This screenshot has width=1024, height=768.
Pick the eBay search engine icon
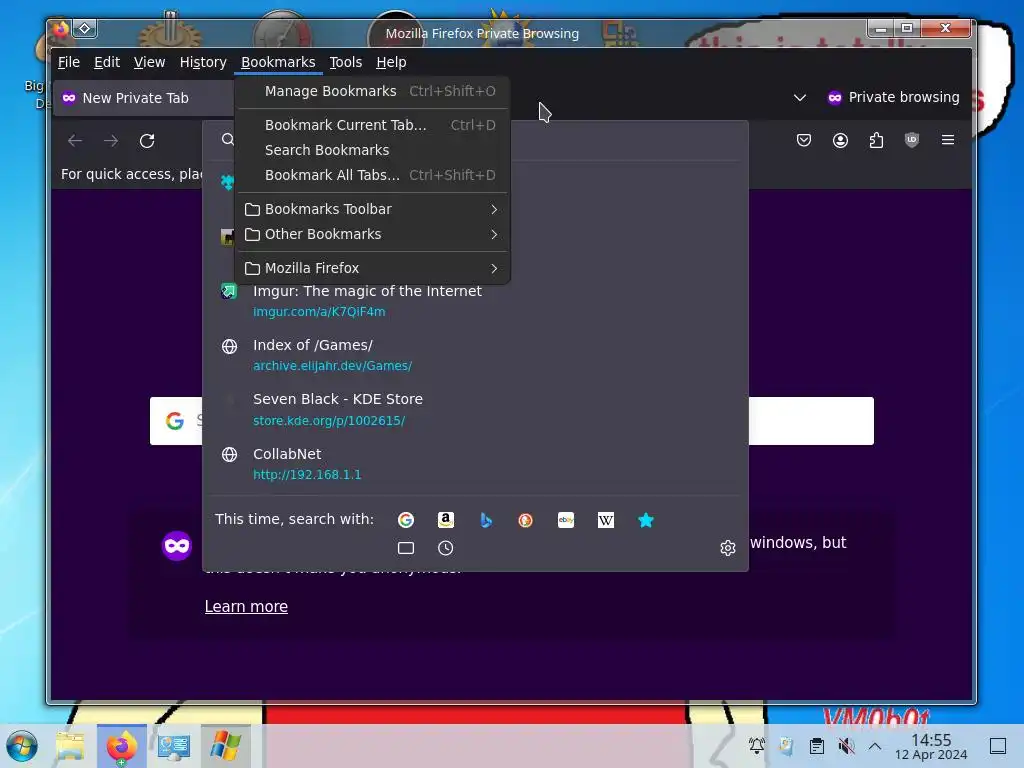566,520
